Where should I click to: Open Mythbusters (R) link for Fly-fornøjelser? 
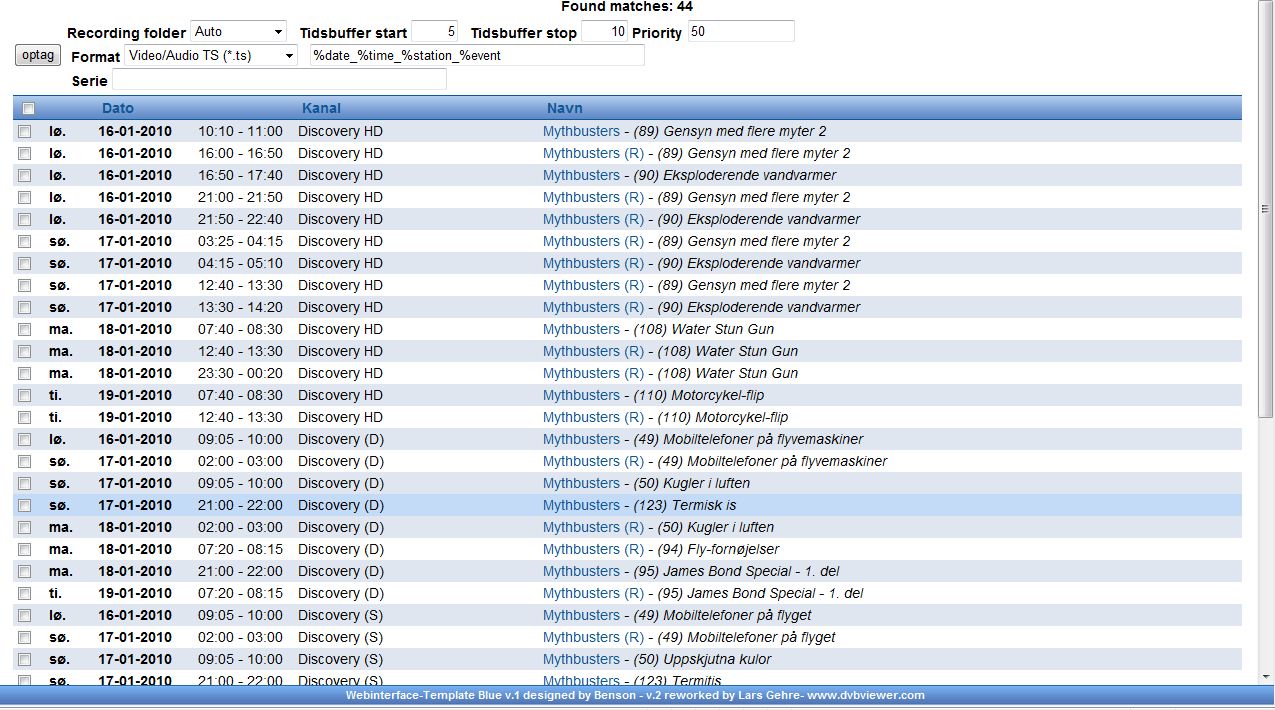(593, 549)
